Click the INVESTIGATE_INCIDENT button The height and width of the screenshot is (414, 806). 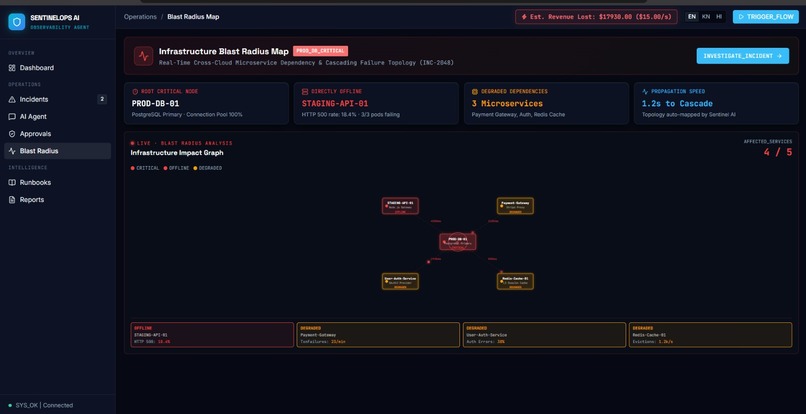(x=742, y=56)
